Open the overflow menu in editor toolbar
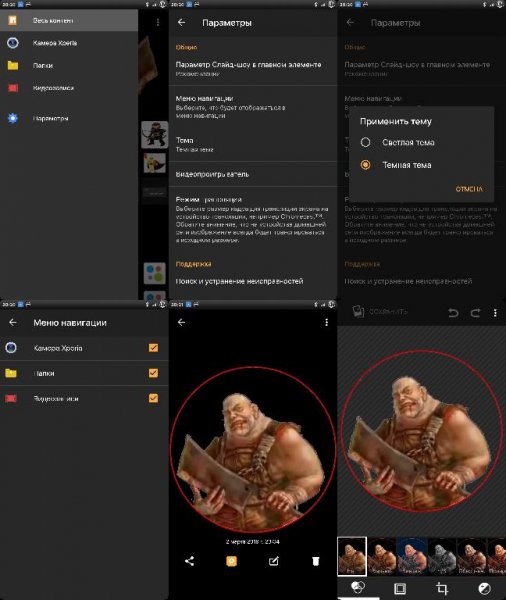 pos(495,313)
